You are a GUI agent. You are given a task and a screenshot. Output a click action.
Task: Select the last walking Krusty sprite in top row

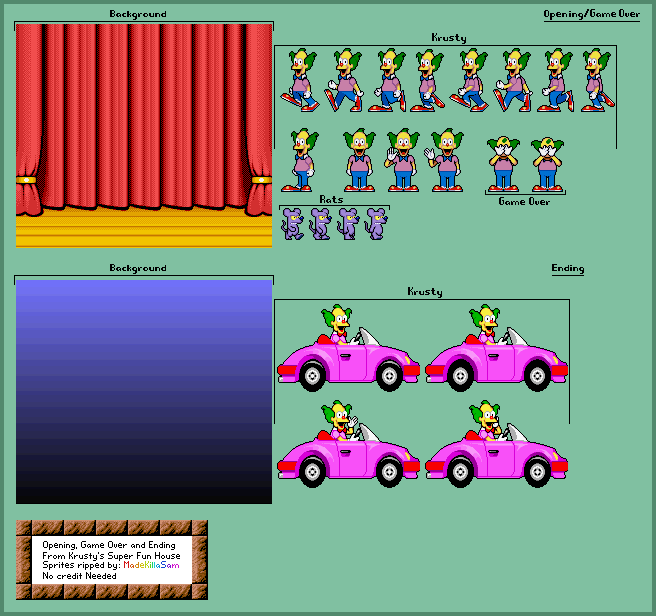tap(598, 80)
